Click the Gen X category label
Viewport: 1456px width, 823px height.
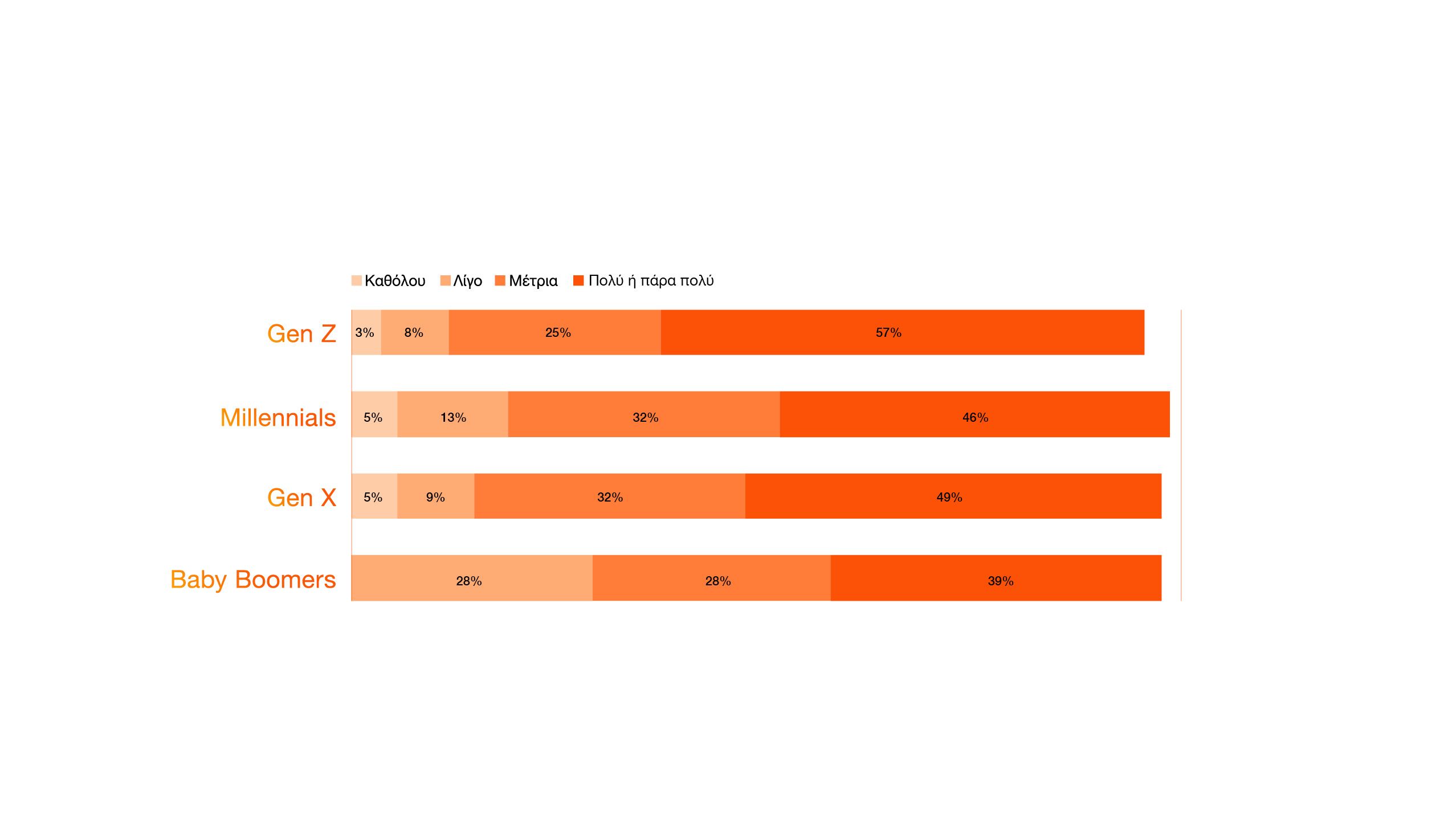pyautogui.click(x=301, y=498)
